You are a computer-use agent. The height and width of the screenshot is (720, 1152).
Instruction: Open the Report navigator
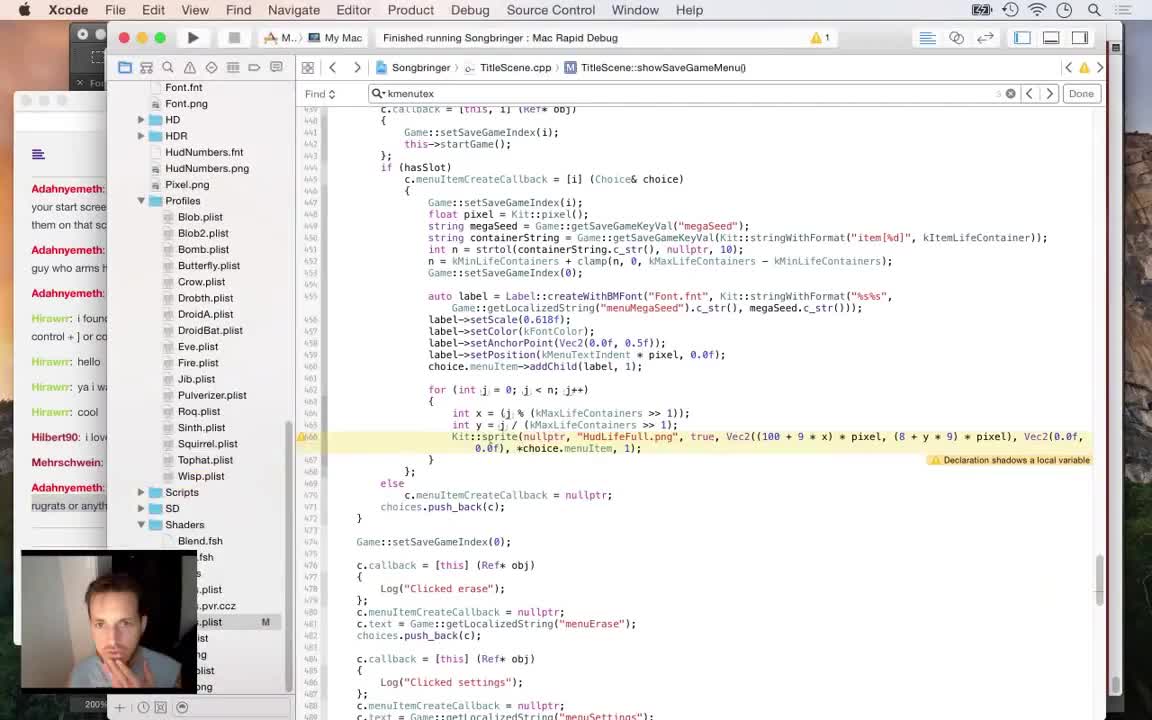(276, 68)
